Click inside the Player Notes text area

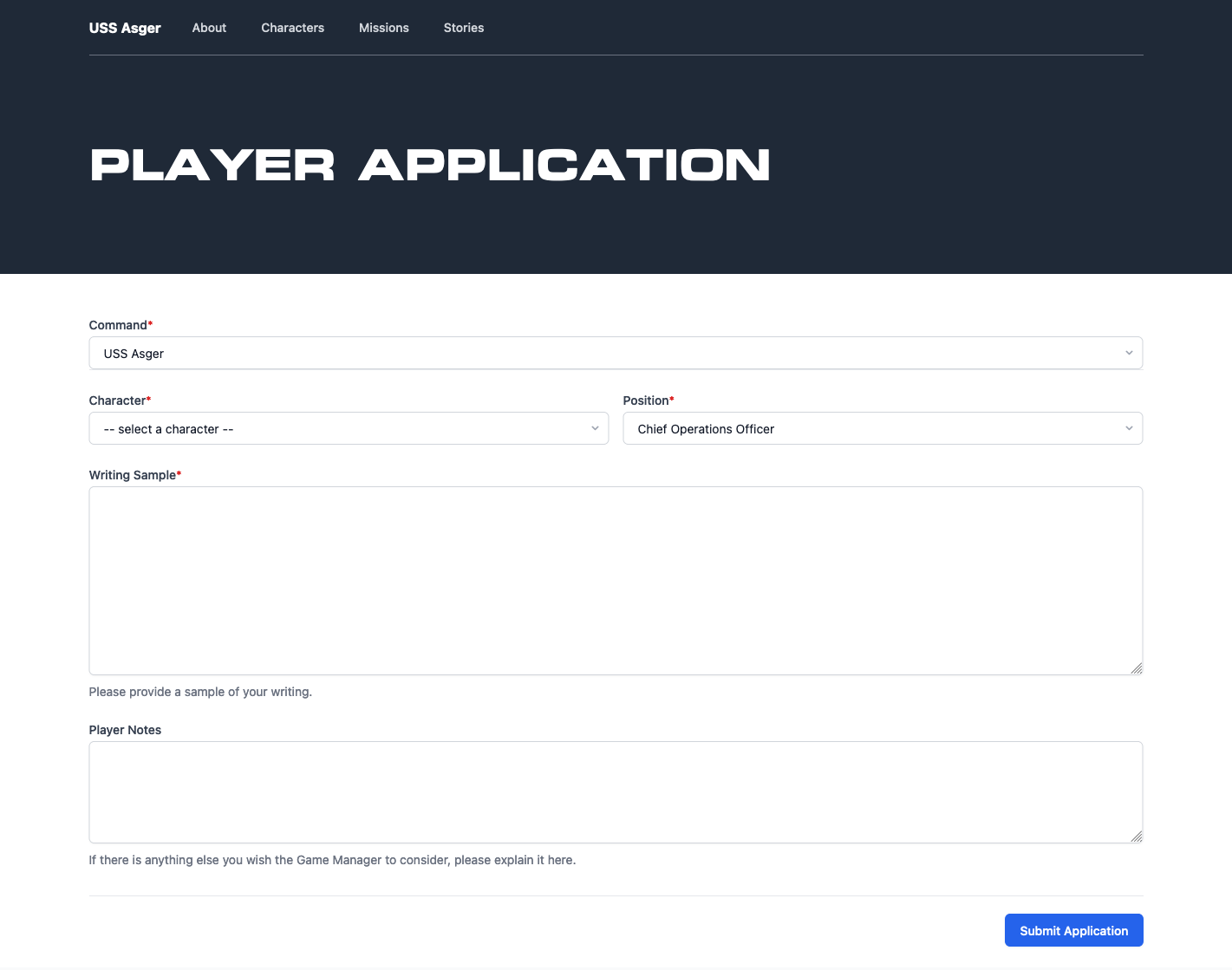pos(616,792)
